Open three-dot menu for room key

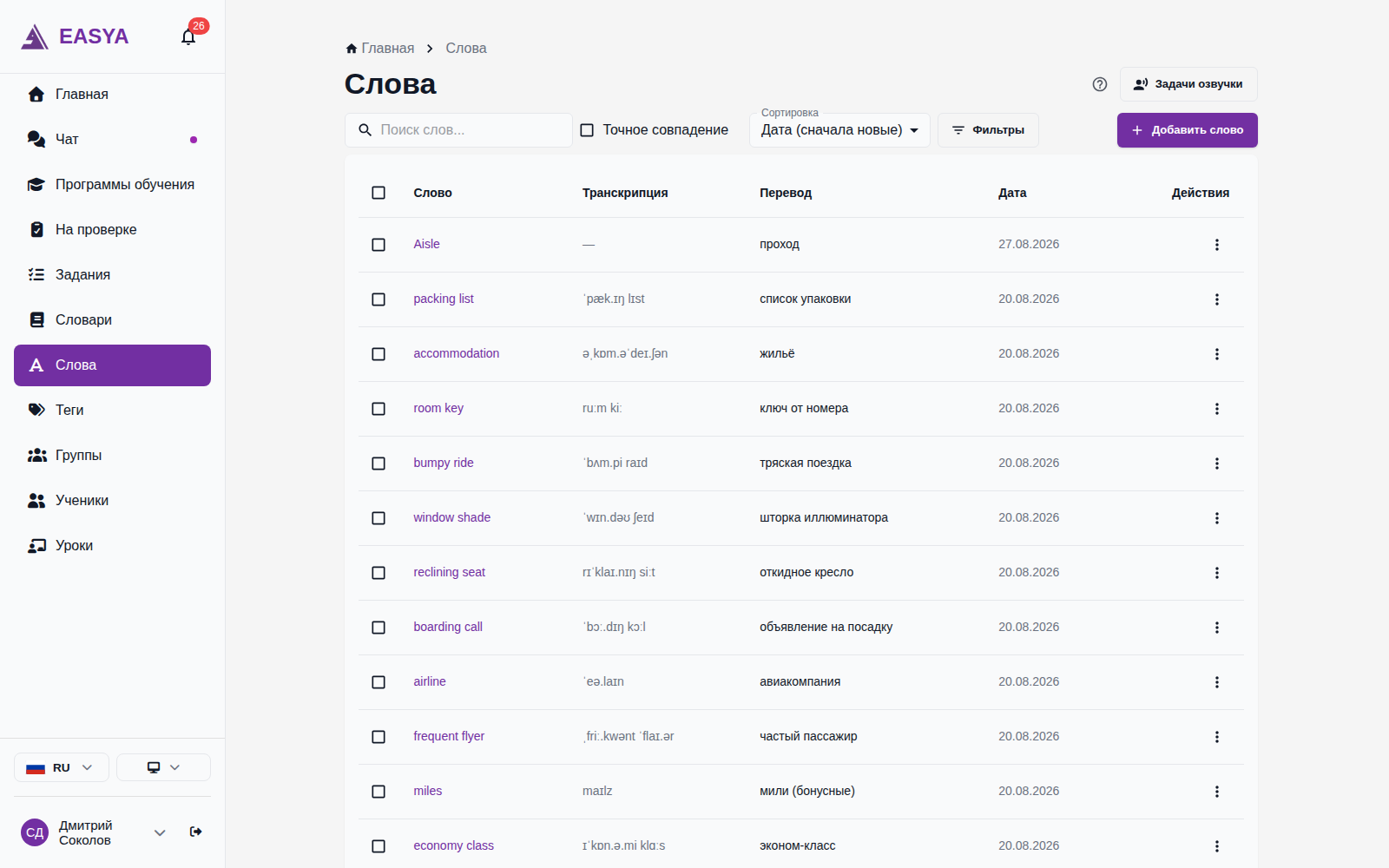[1217, 409]
